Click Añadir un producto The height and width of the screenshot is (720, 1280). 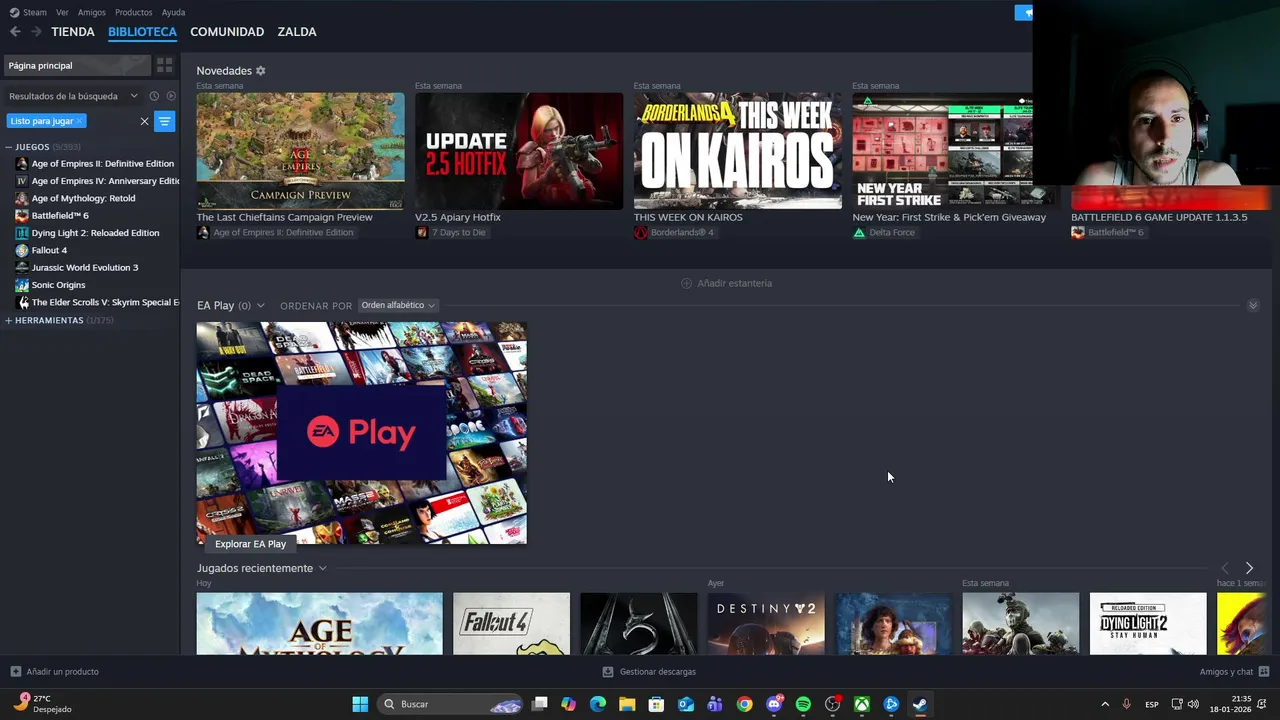coord(54,672)
